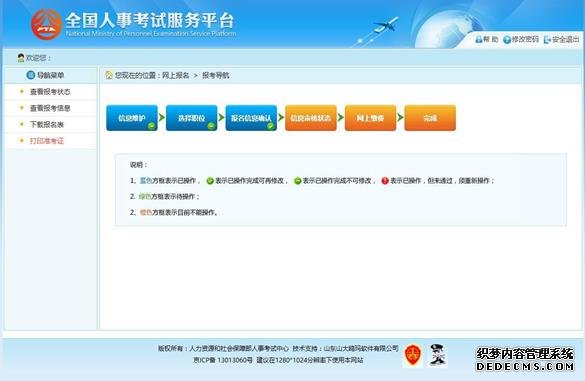
Task: Open the 帮助 help icon link
Action: (x=479, y=40)
